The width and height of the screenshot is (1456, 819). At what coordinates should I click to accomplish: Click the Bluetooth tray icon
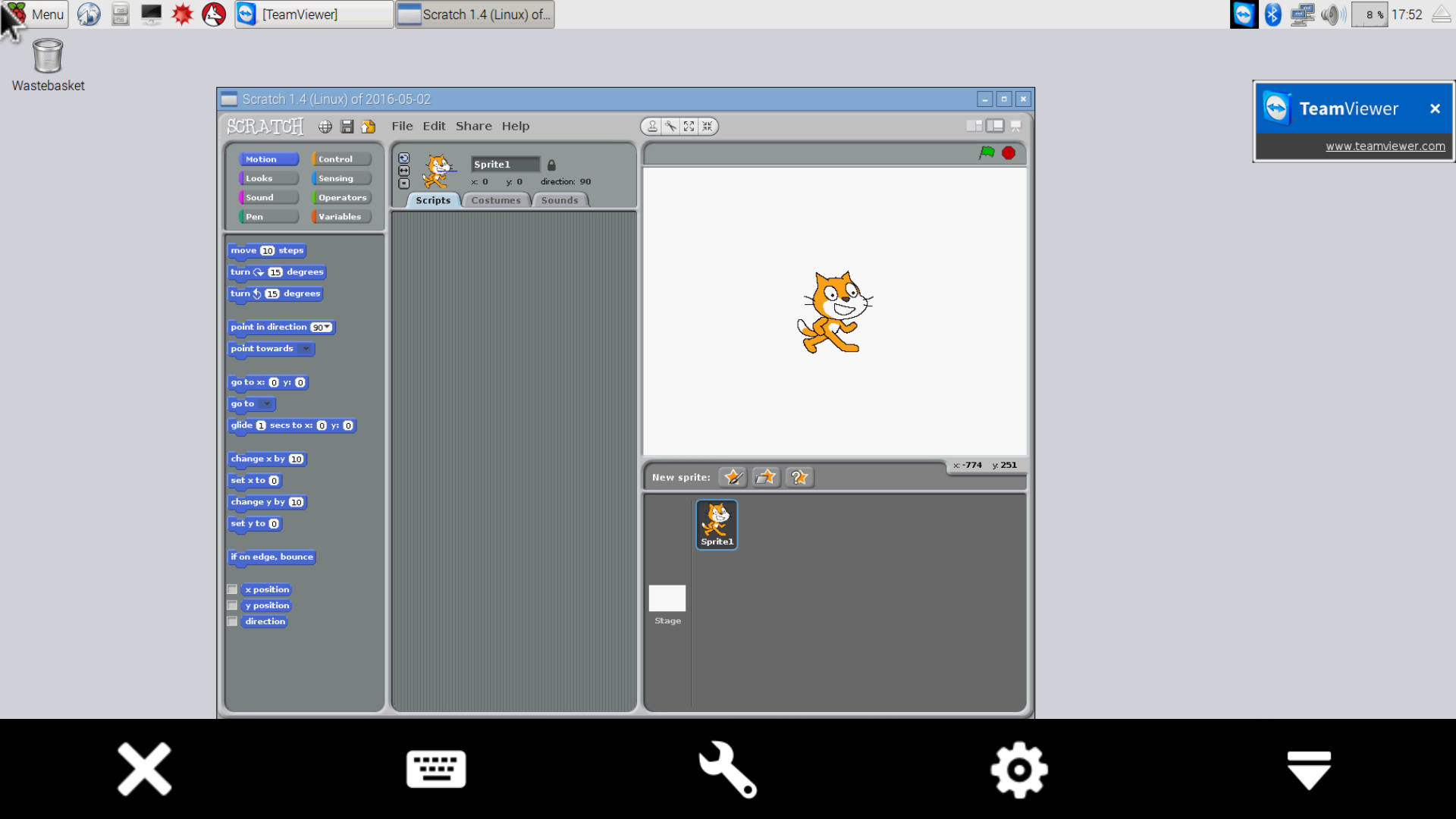pyautogui.click(x=1272, y=14)
